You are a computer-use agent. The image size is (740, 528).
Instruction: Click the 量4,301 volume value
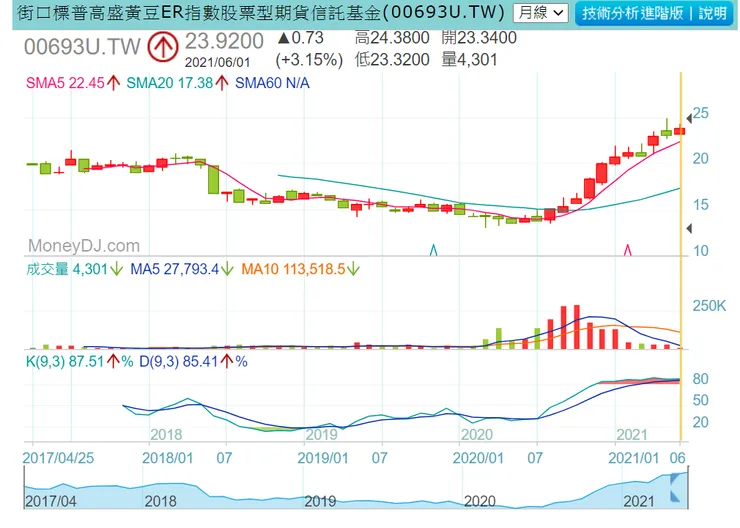click(470, 60)
